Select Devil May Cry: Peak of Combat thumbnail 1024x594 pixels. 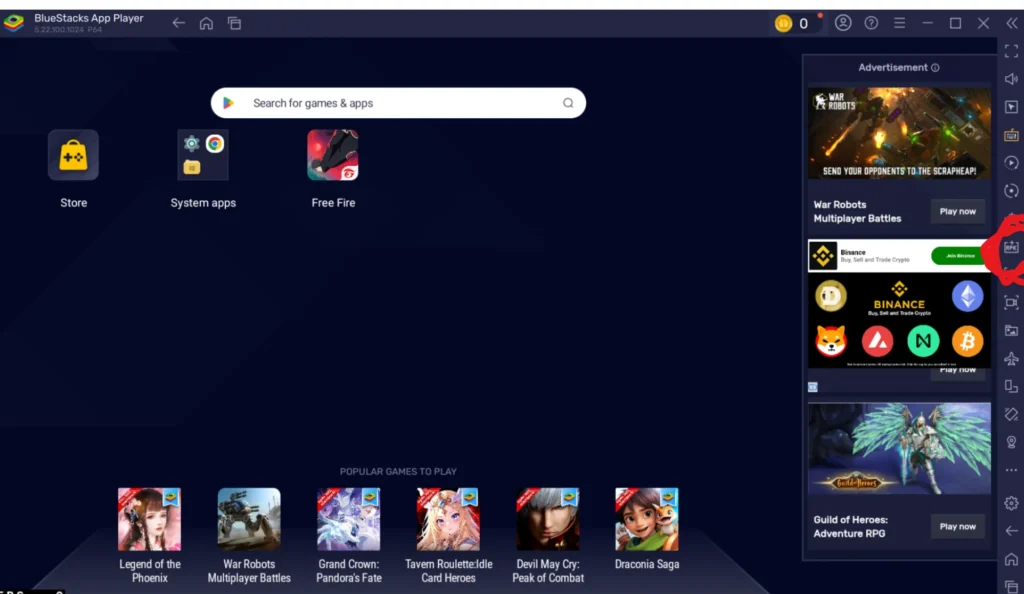[548, 519]
